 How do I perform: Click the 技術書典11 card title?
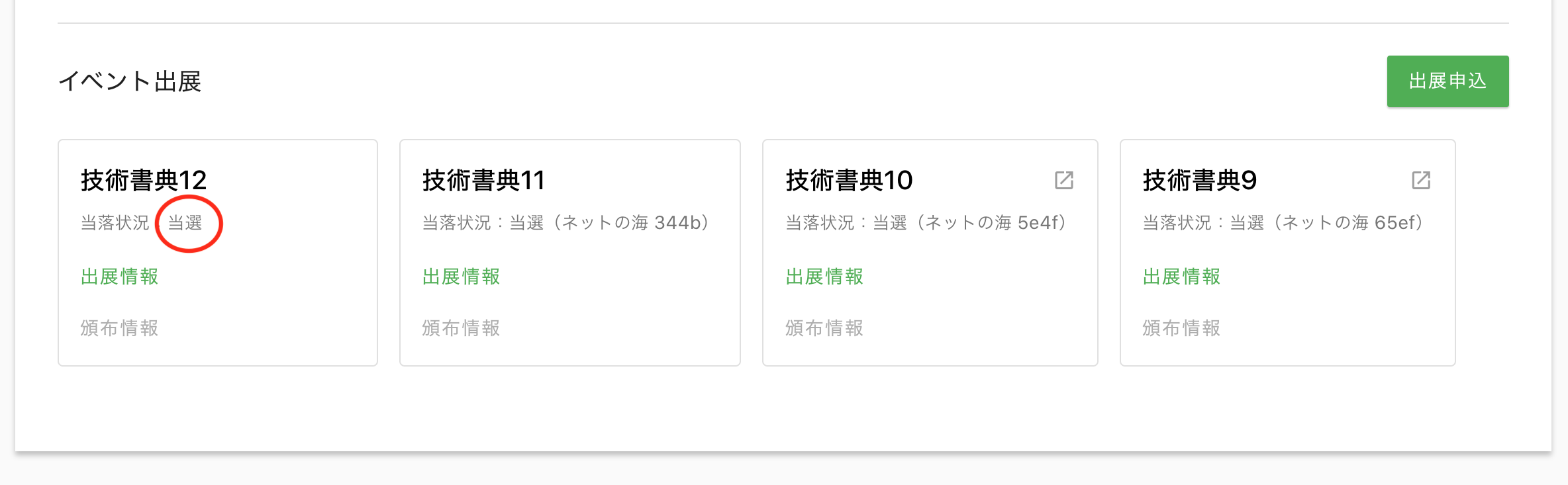coord(483,180)
